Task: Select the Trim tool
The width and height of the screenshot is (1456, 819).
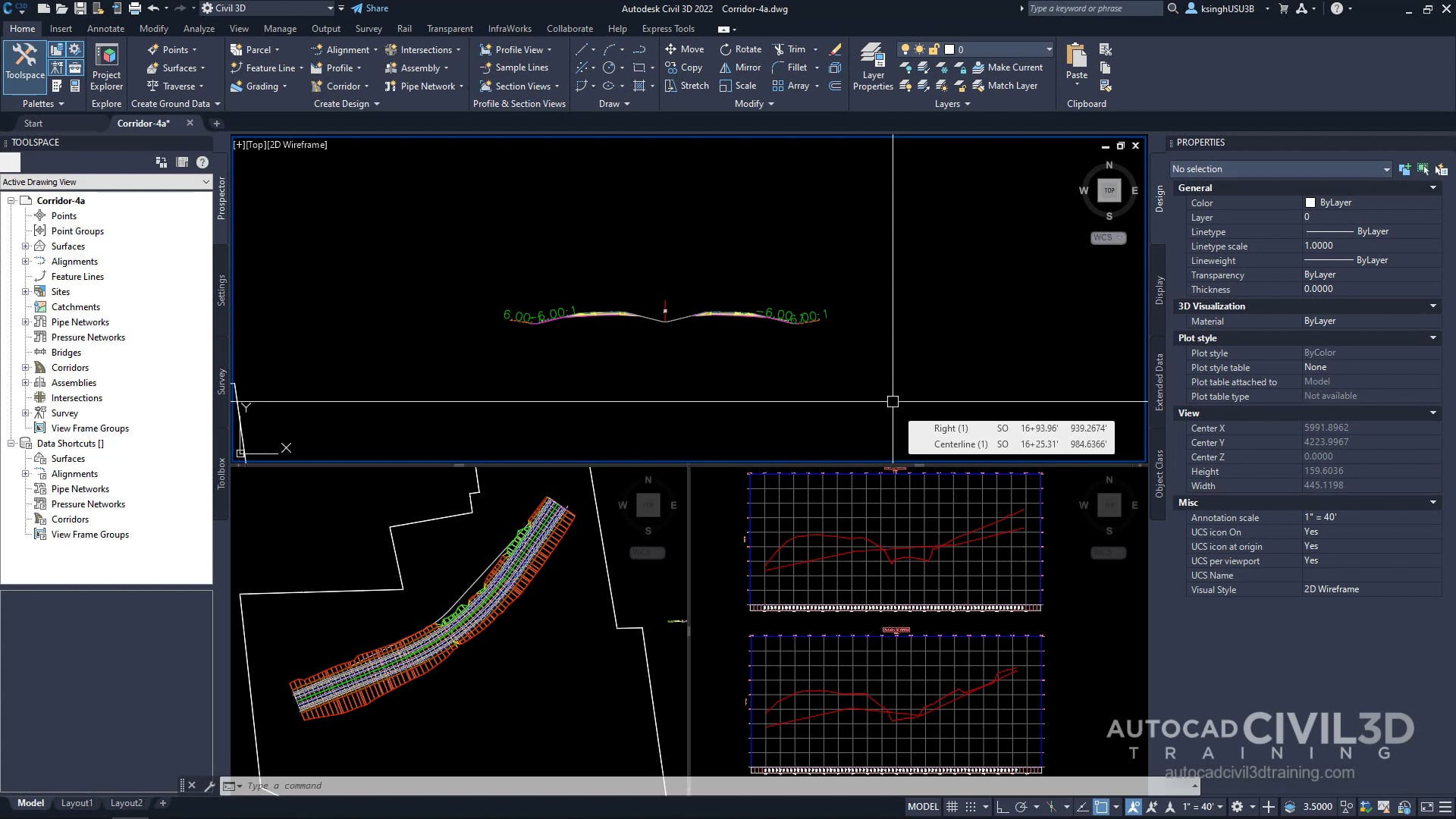Action: point(792,49)
